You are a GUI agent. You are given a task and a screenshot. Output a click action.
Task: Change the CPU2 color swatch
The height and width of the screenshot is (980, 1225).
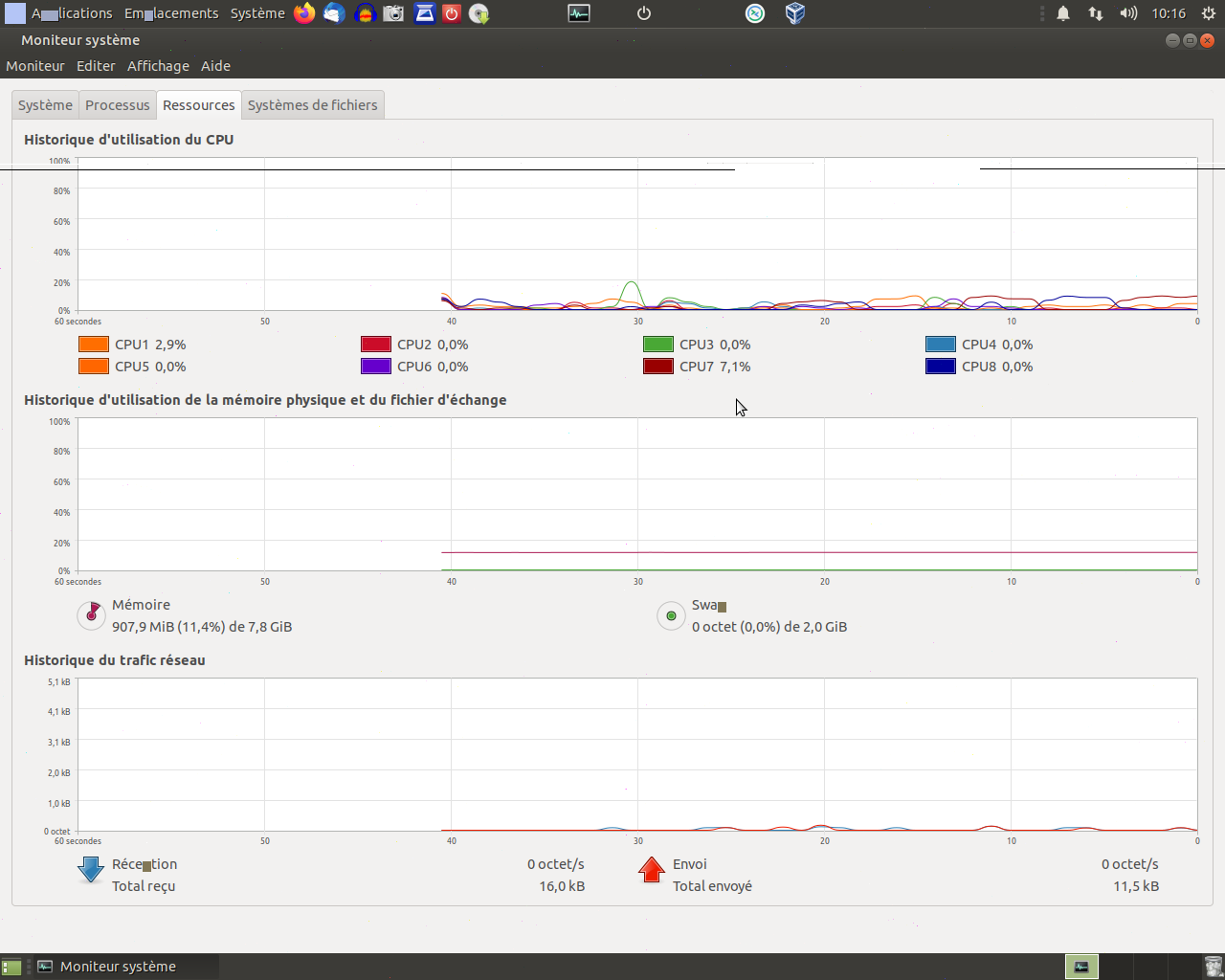[x=376, y=345]
